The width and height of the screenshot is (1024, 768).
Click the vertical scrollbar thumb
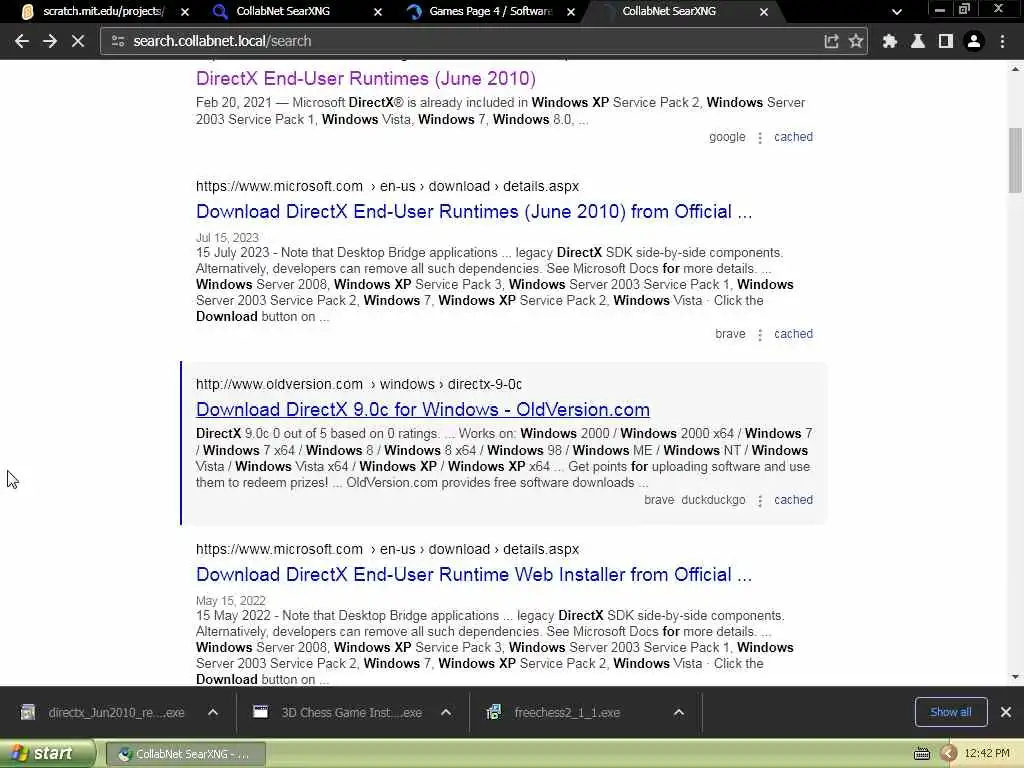pyautogui.click(x=1015, y=161)
